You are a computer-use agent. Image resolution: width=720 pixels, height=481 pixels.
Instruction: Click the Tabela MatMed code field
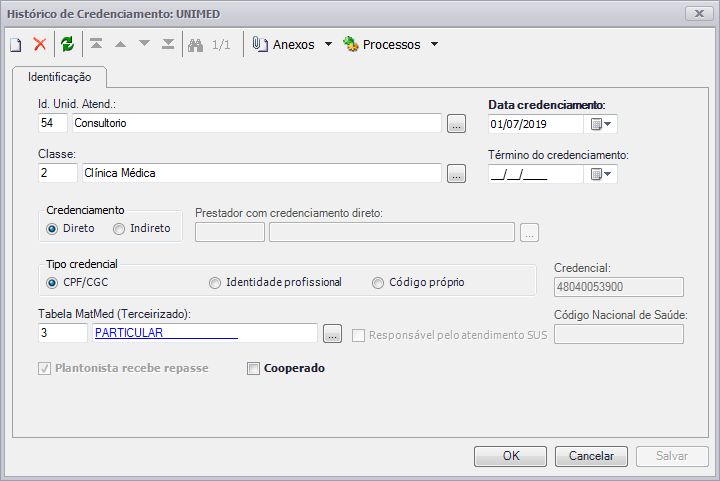63,333
